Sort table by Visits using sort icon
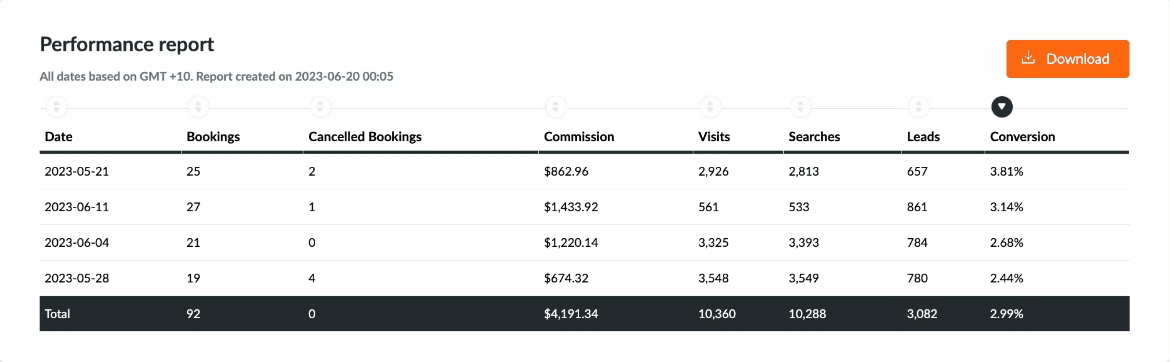 point(710,107)
